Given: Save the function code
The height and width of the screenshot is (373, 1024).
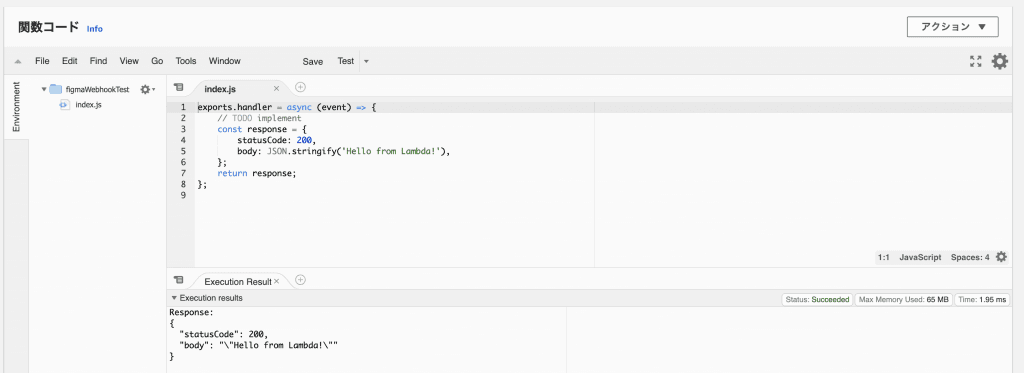Looking at the screenshot, I should tap(313, 61).
